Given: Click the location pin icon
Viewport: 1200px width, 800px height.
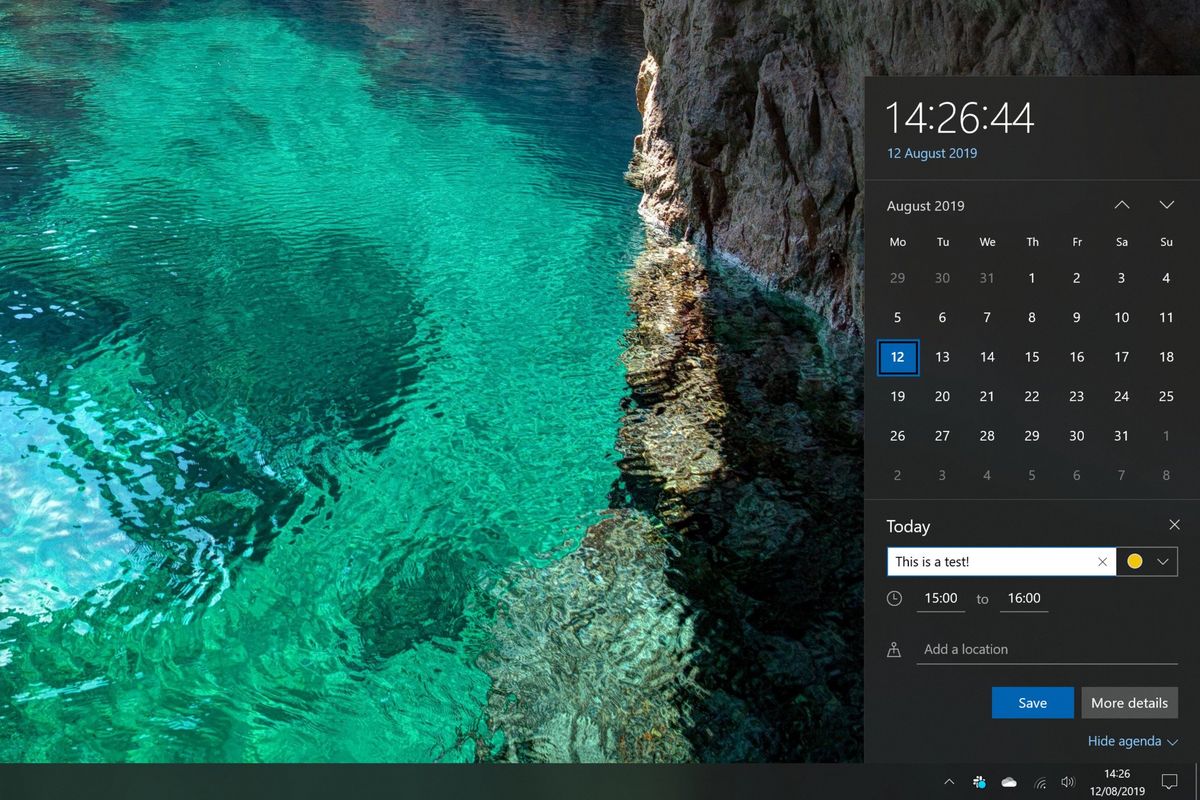Looking at the screenshot, I should [895, 648].
